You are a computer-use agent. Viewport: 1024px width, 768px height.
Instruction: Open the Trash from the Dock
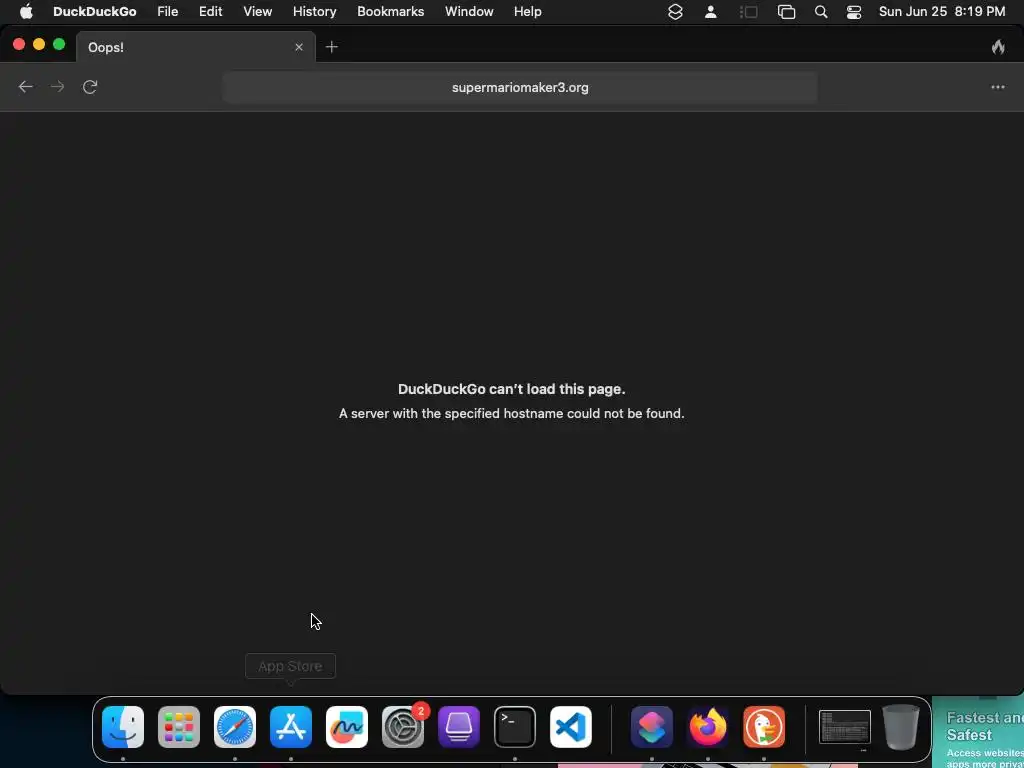(901, 727)
